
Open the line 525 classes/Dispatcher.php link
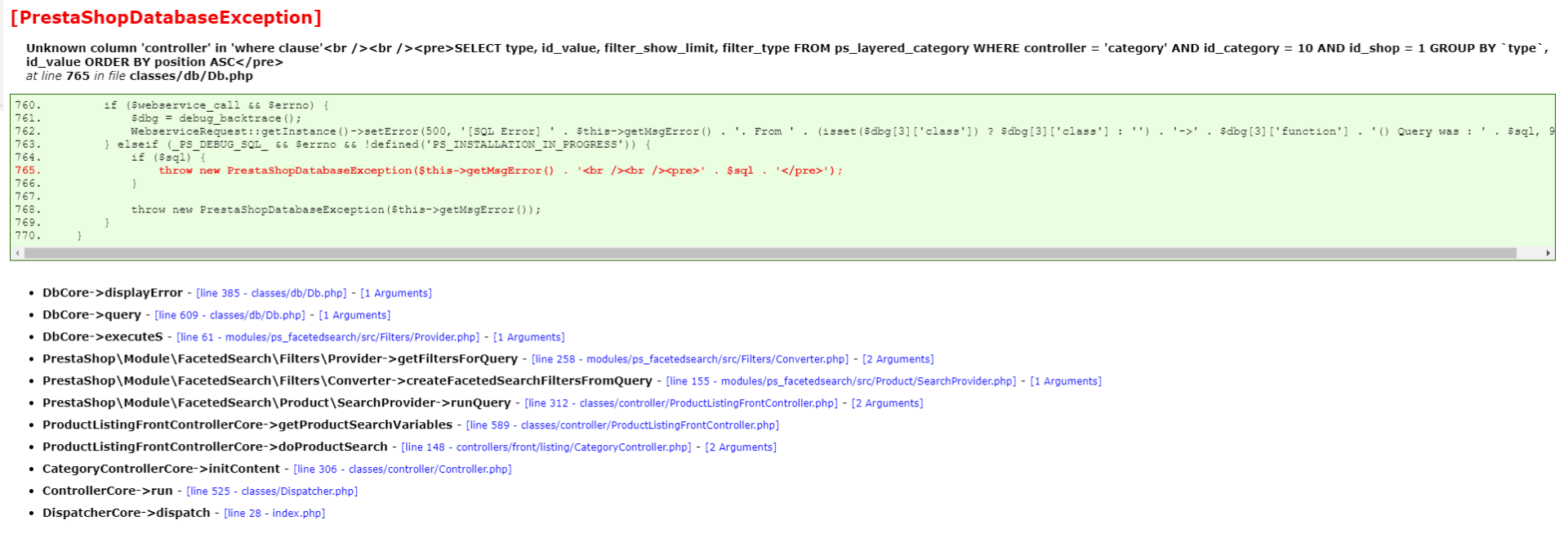[272, 491]
